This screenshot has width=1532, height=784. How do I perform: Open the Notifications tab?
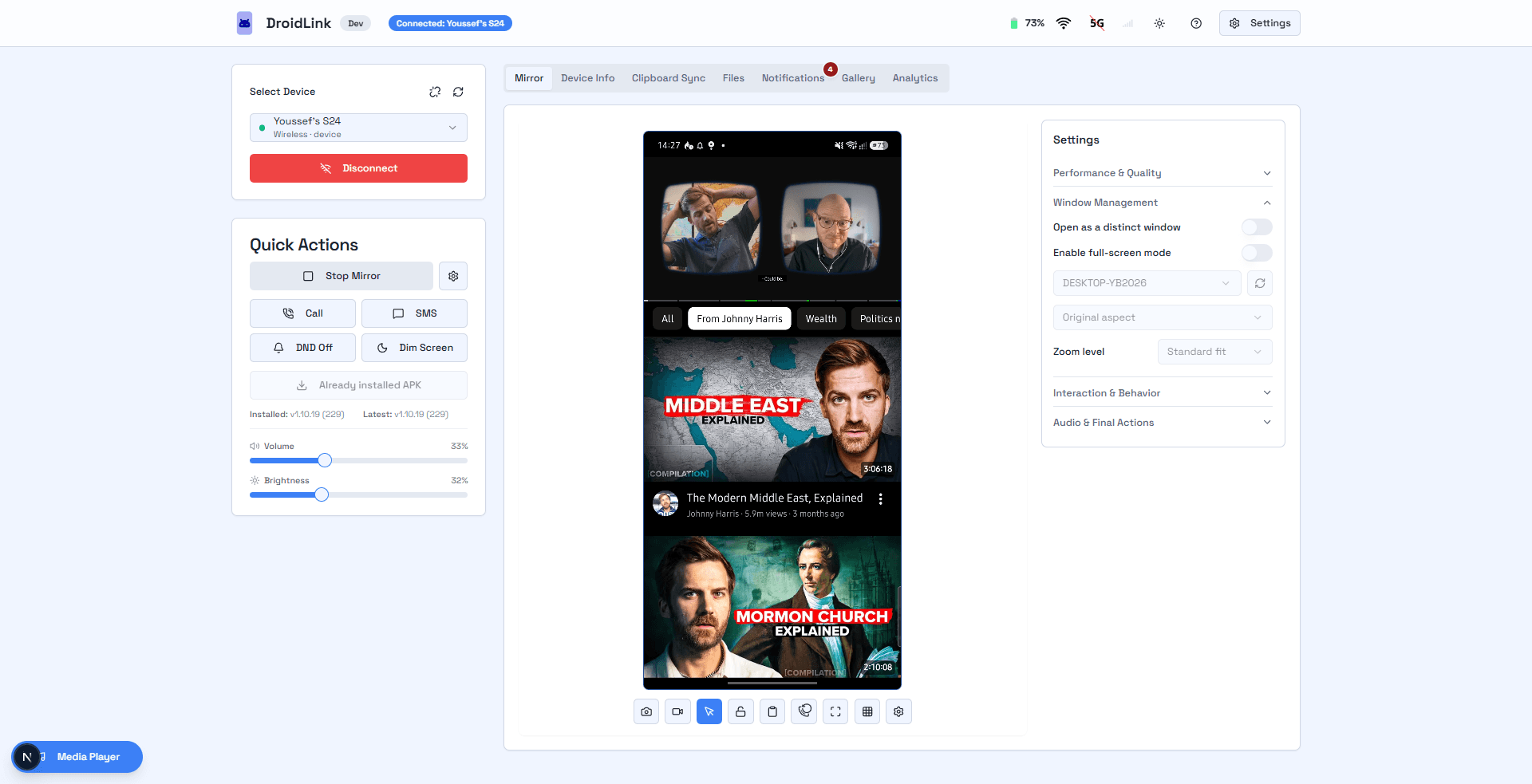click(x=793, y=78)
